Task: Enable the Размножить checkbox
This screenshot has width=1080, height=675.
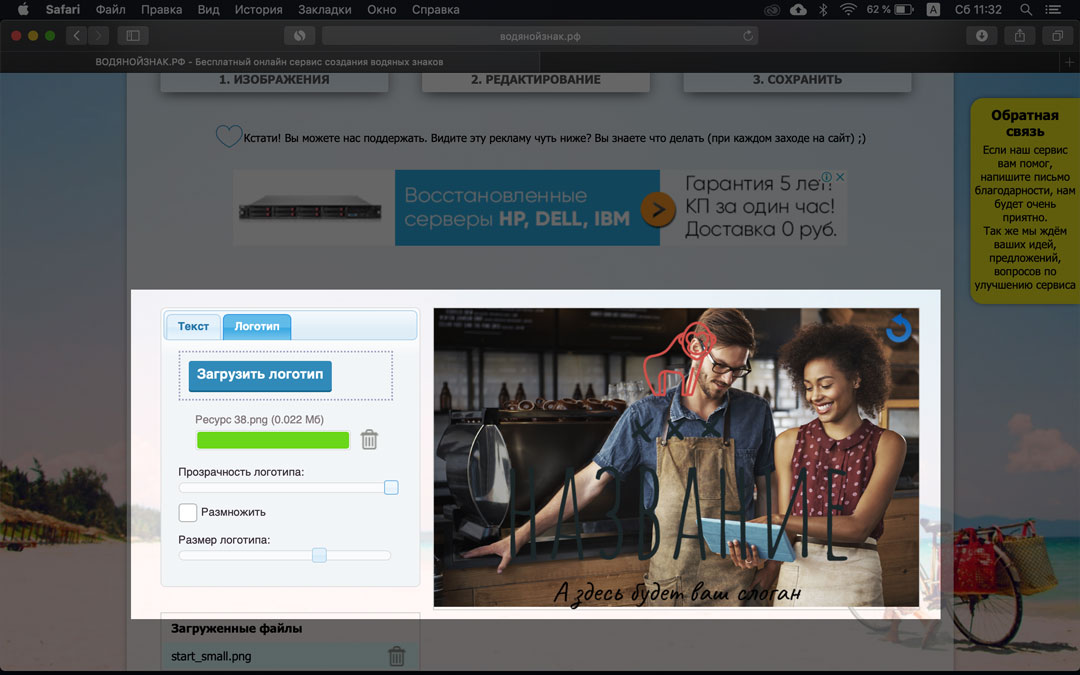Action: [x=187, y=512]
